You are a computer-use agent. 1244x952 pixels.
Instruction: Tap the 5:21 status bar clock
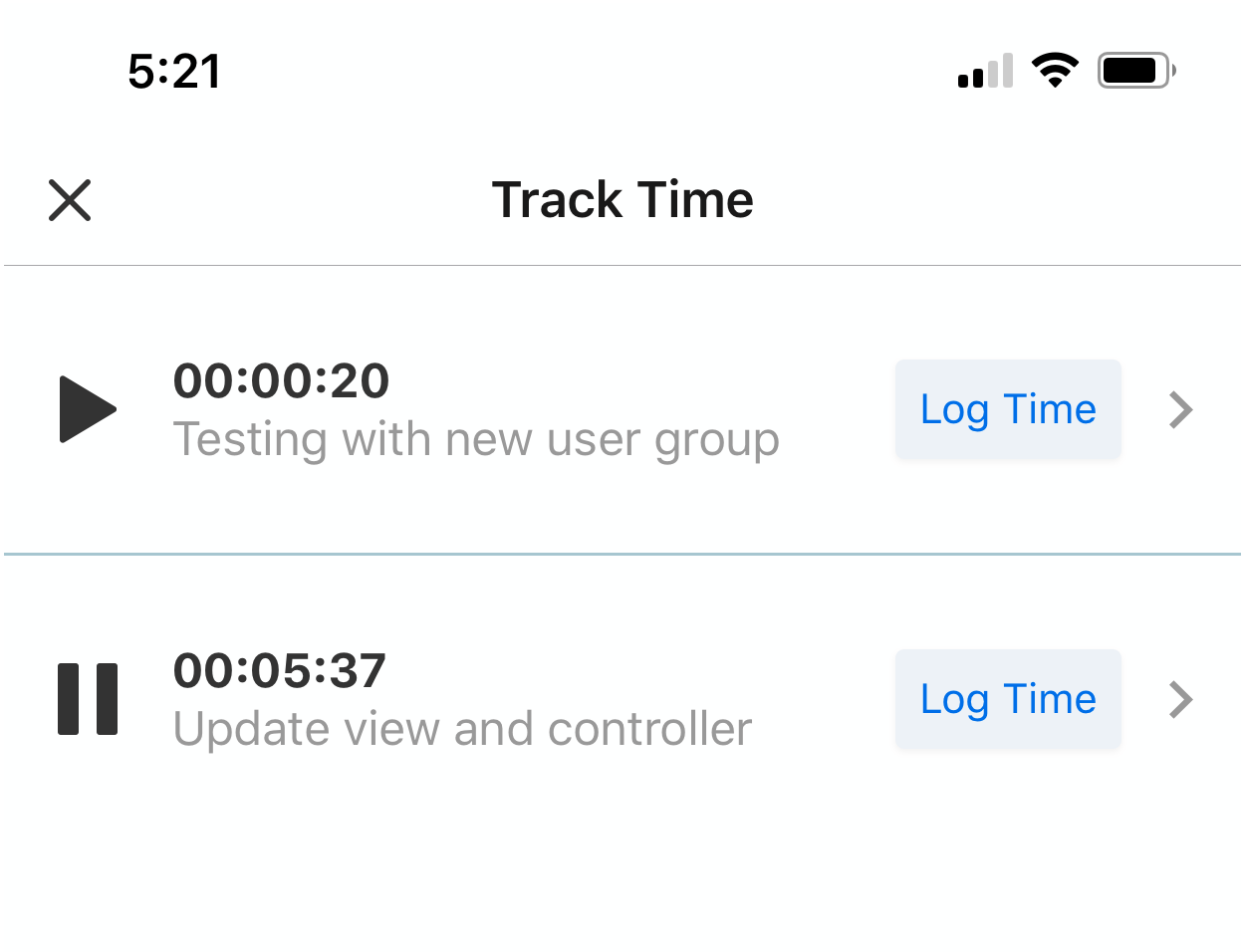(174, 72)
